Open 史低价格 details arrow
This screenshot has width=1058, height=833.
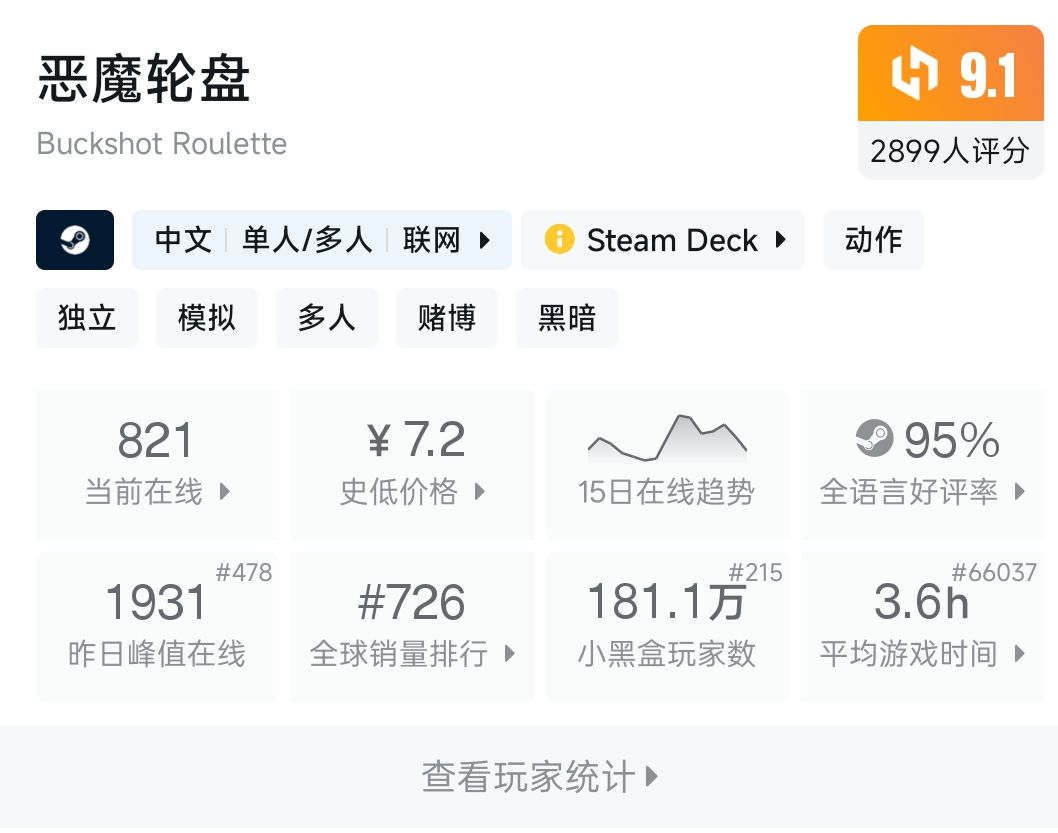click(x=480, y=492)
